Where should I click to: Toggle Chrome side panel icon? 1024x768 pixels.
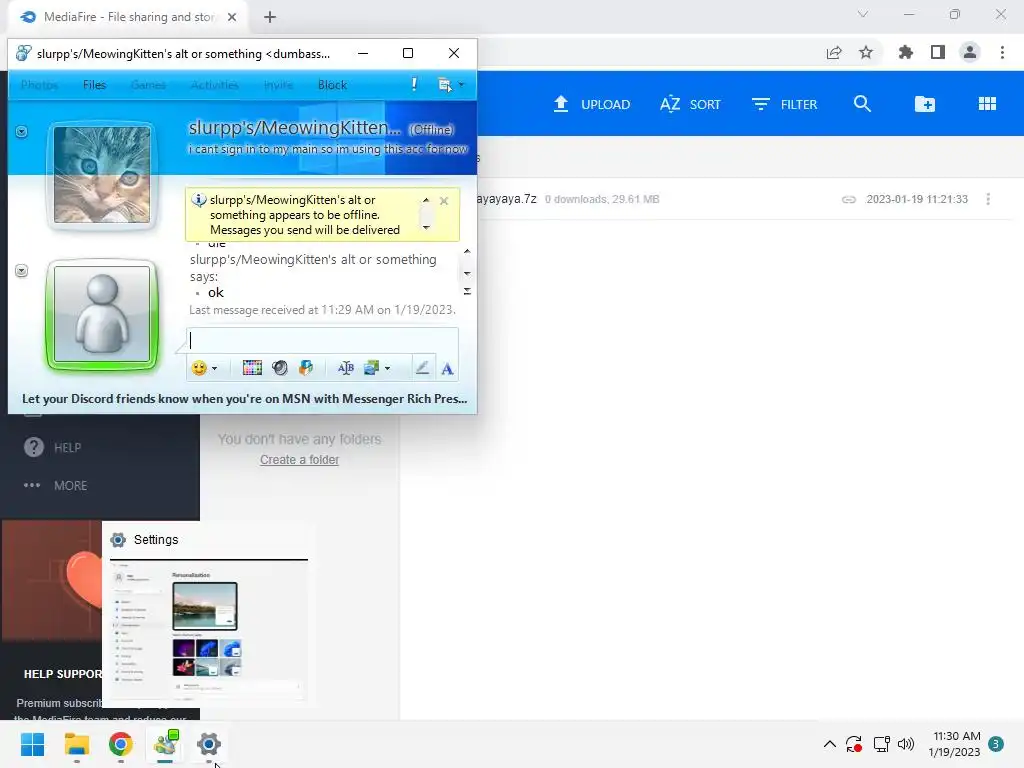[x=938, y=52]
